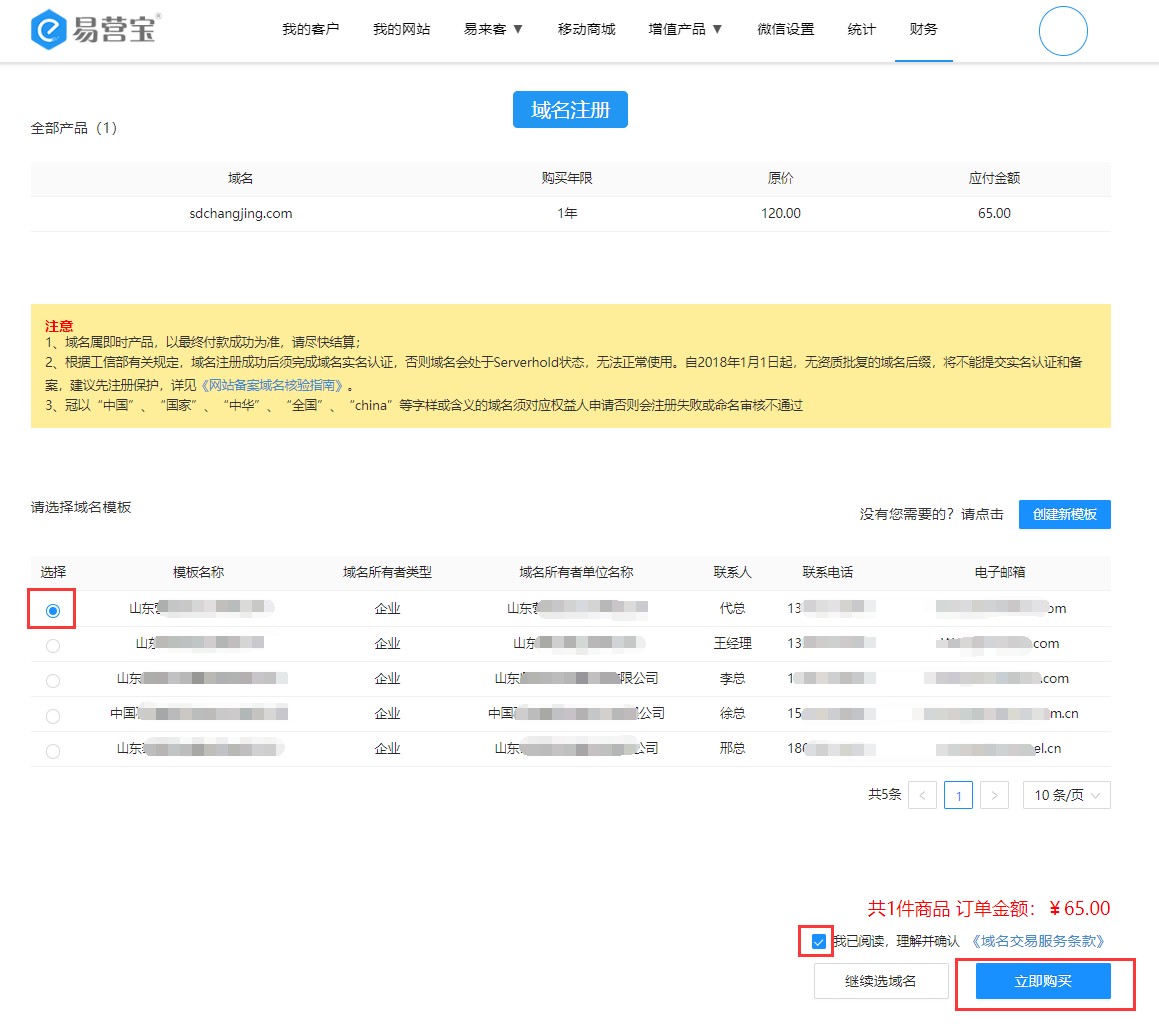Viewport: 1159px width, 1027px height.
Task: Click the 立即购买 button
Action: click(x=1043, y=981)
